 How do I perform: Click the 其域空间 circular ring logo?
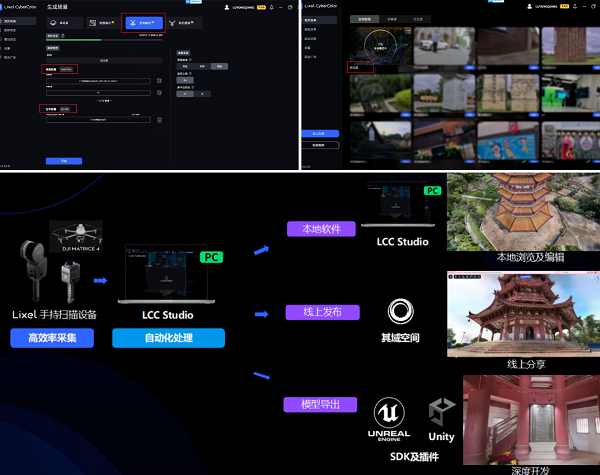(x=401, y=311)
